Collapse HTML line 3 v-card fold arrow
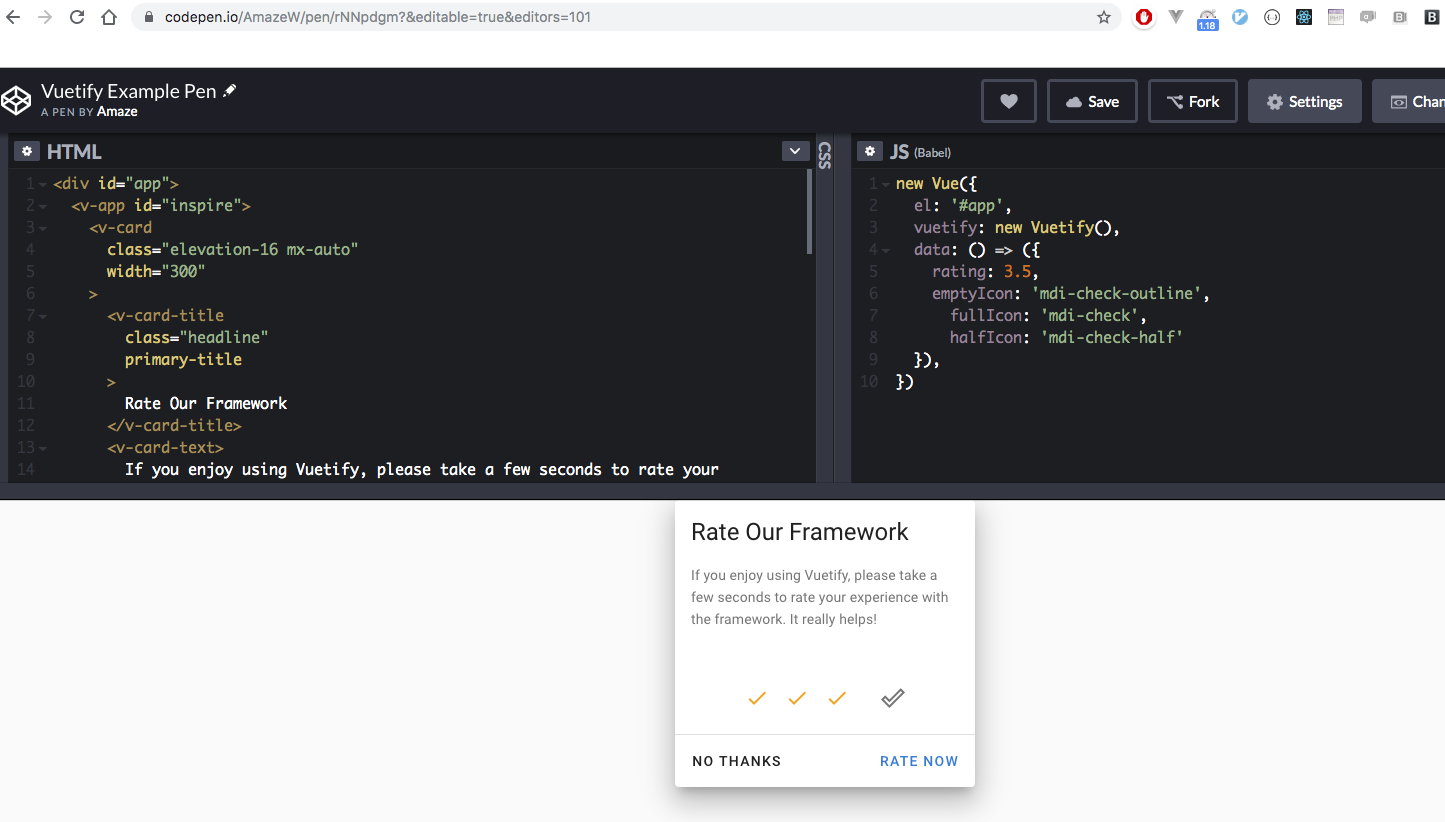 point(43,228)
